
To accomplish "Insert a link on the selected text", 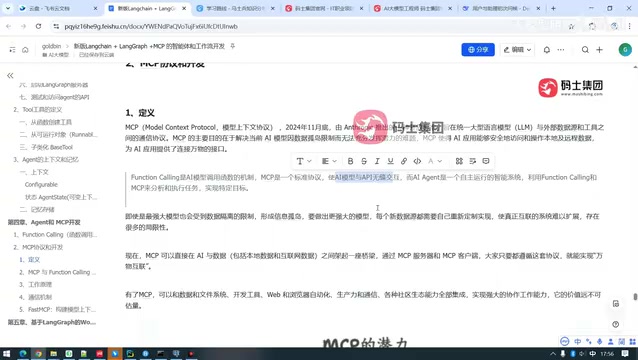I will coord(404,161).
